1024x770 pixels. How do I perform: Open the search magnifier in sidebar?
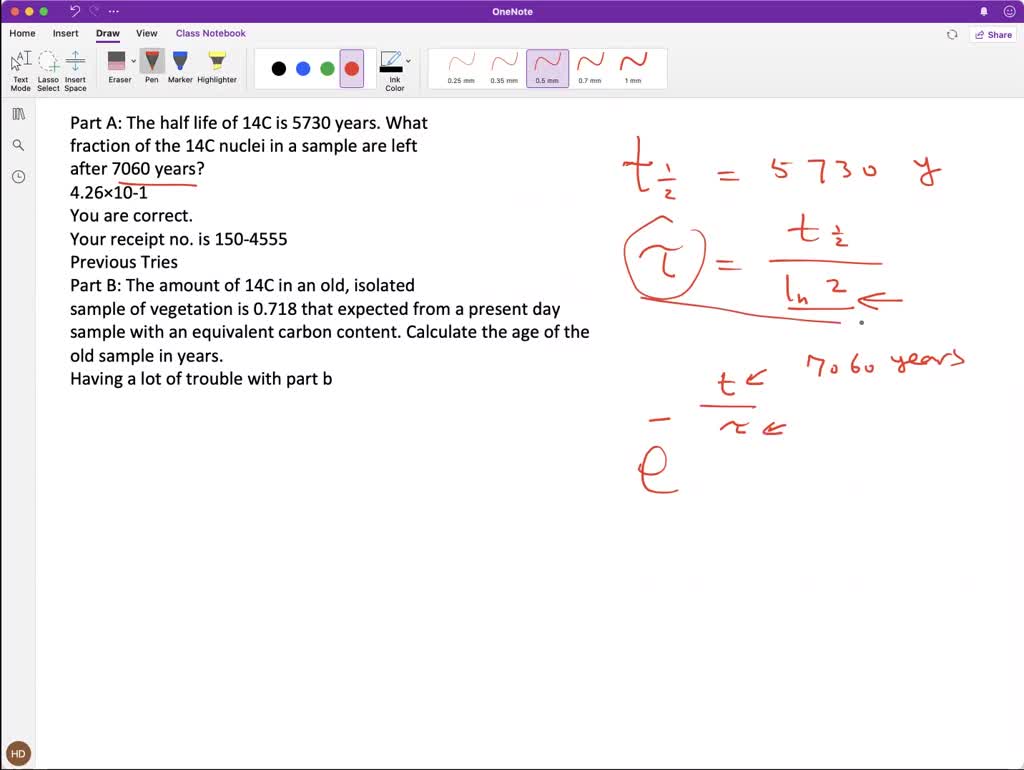(x=18, y=145)
